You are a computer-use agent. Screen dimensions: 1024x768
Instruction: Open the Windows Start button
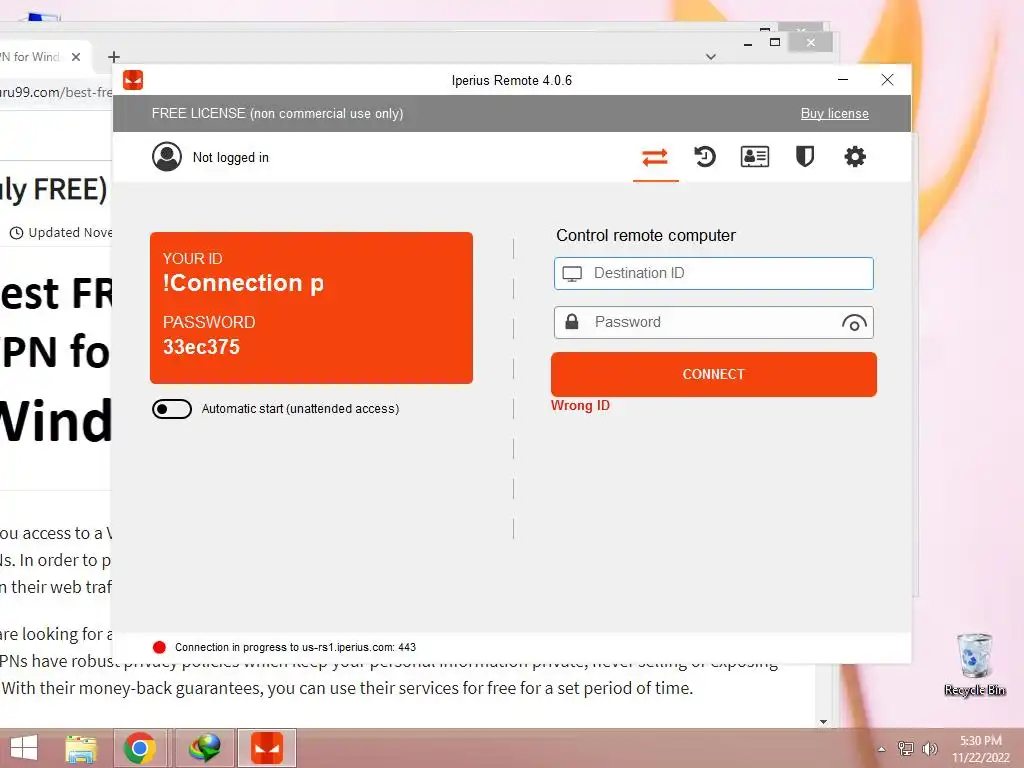24,748
